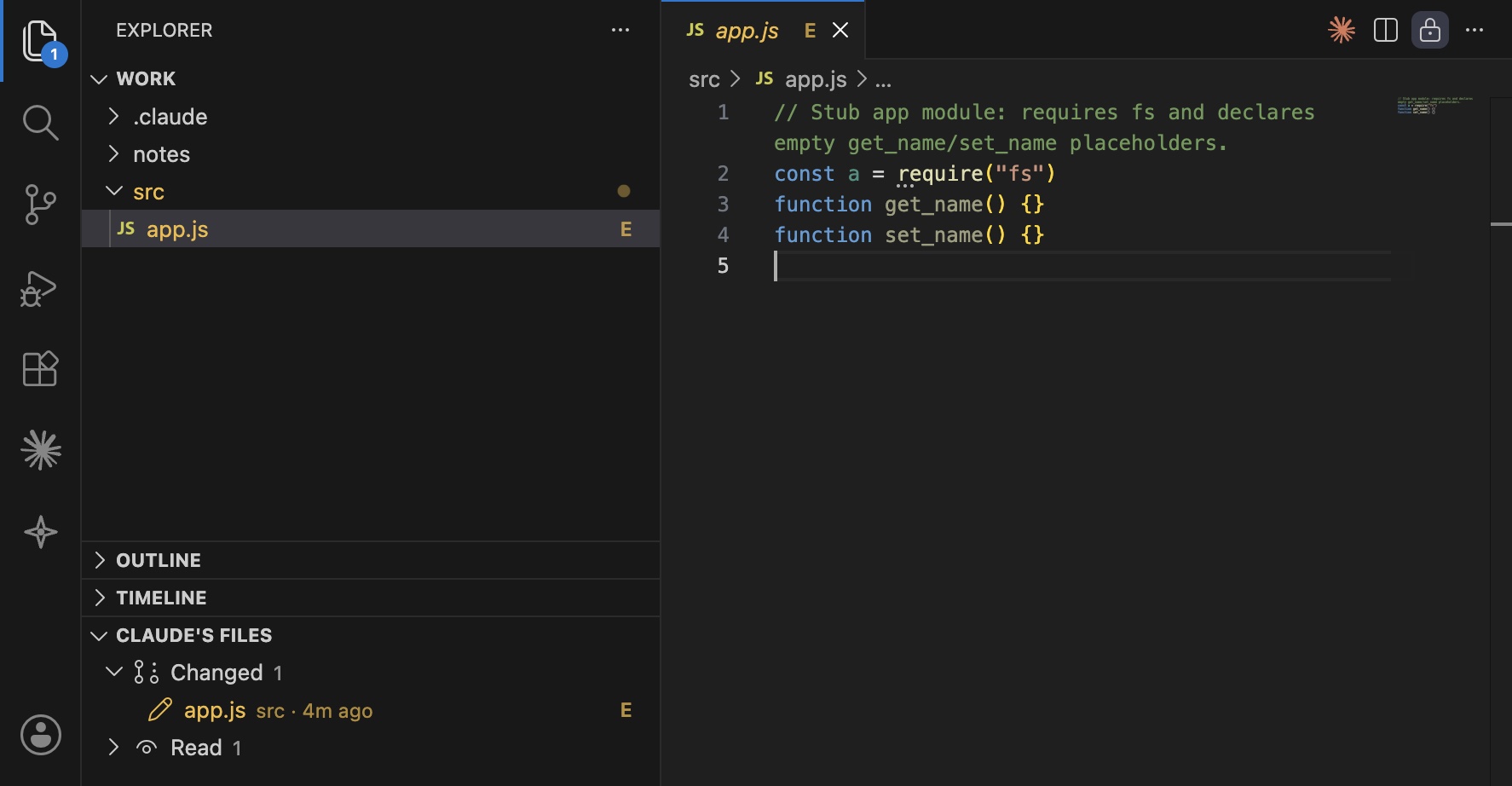Click line number 1 in the gutter

click(x=723, y=113)
